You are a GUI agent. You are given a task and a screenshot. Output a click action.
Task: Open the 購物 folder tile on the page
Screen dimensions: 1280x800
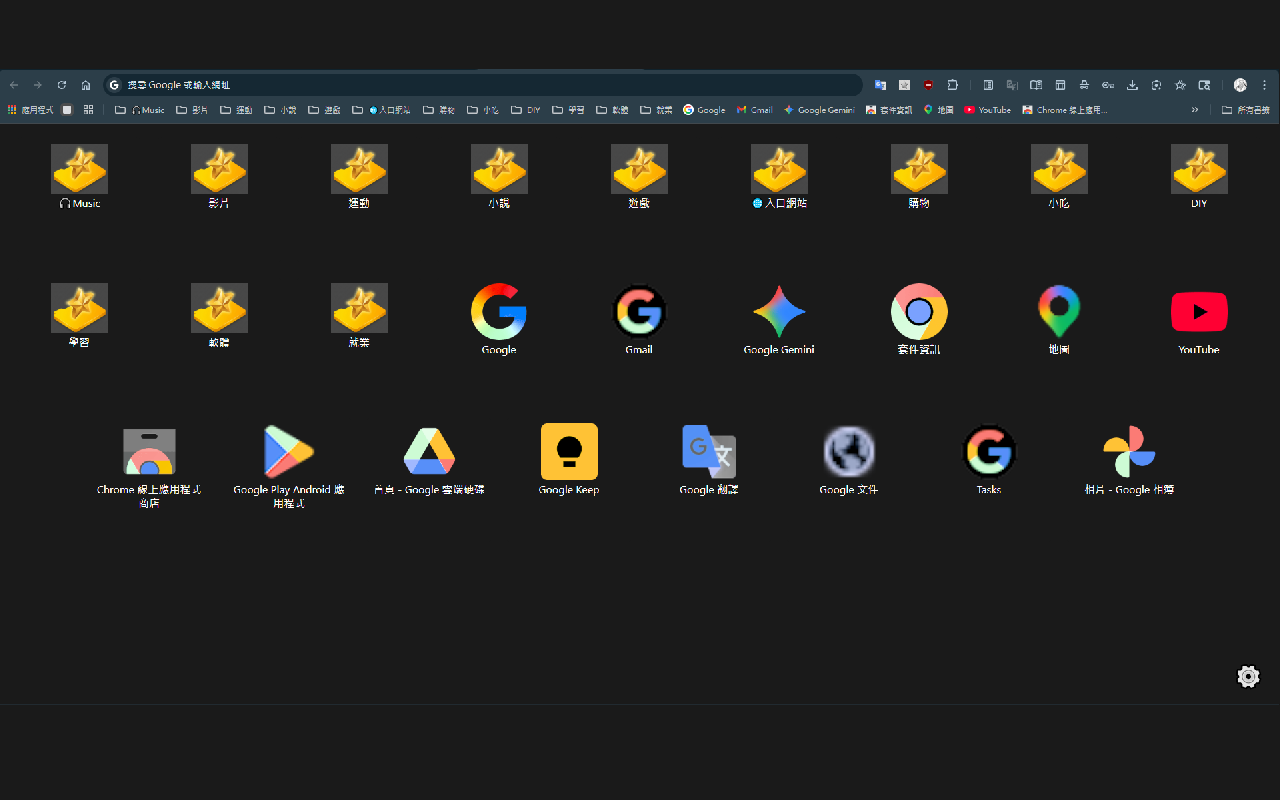(919, 177)
